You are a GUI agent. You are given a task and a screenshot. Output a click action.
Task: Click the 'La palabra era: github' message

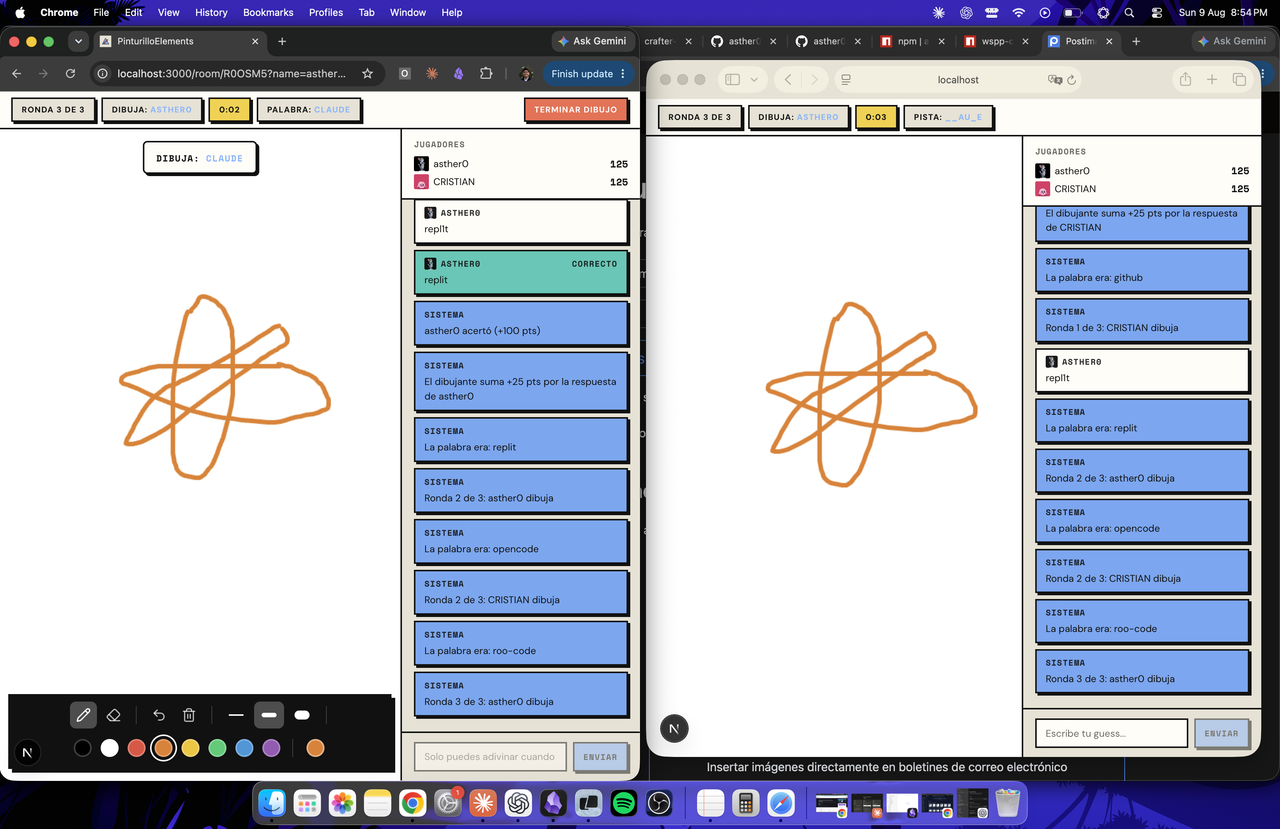coord(1142,270)
